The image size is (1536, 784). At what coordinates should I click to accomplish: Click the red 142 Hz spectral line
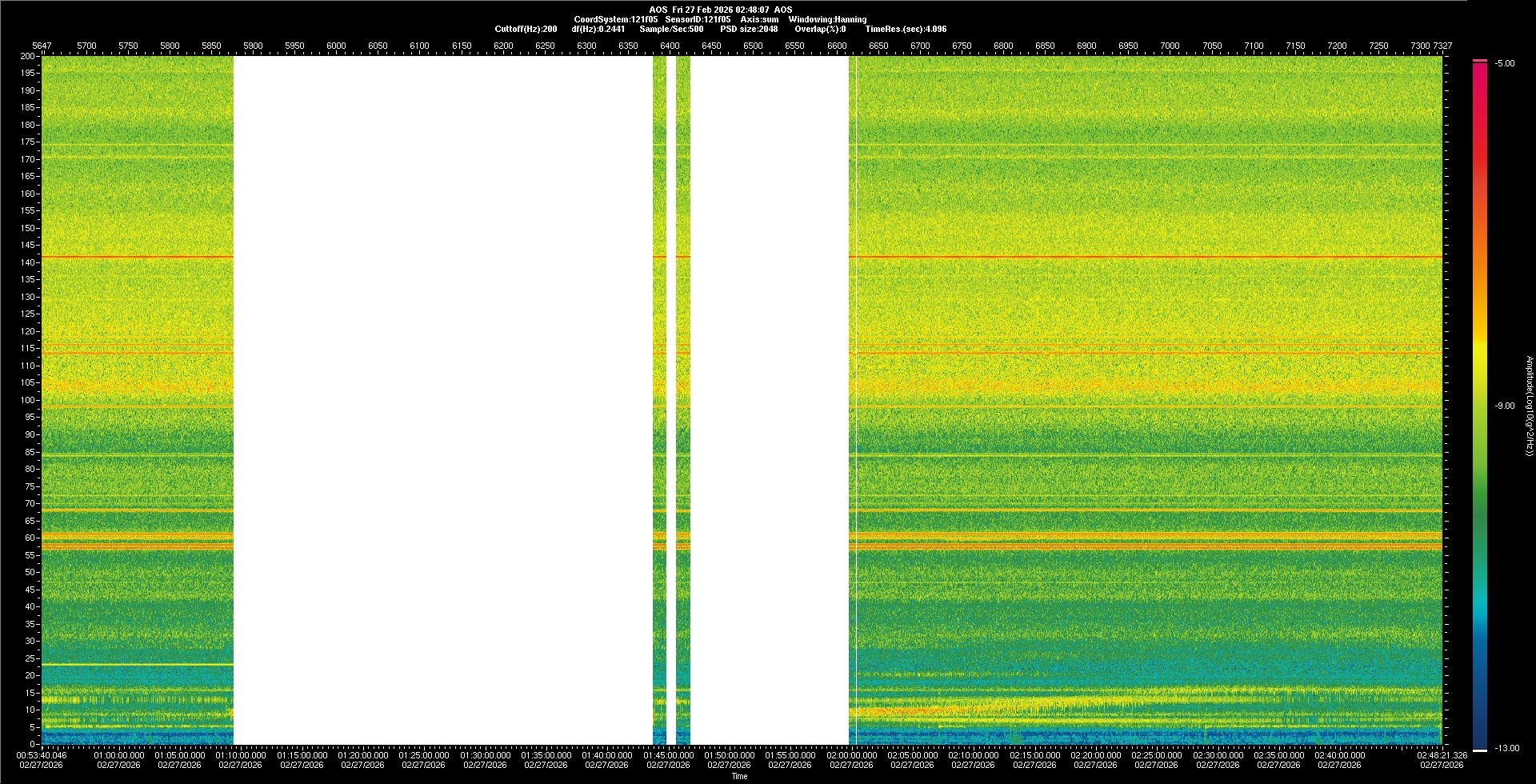pyautogui.click(x=1120, y=257)
